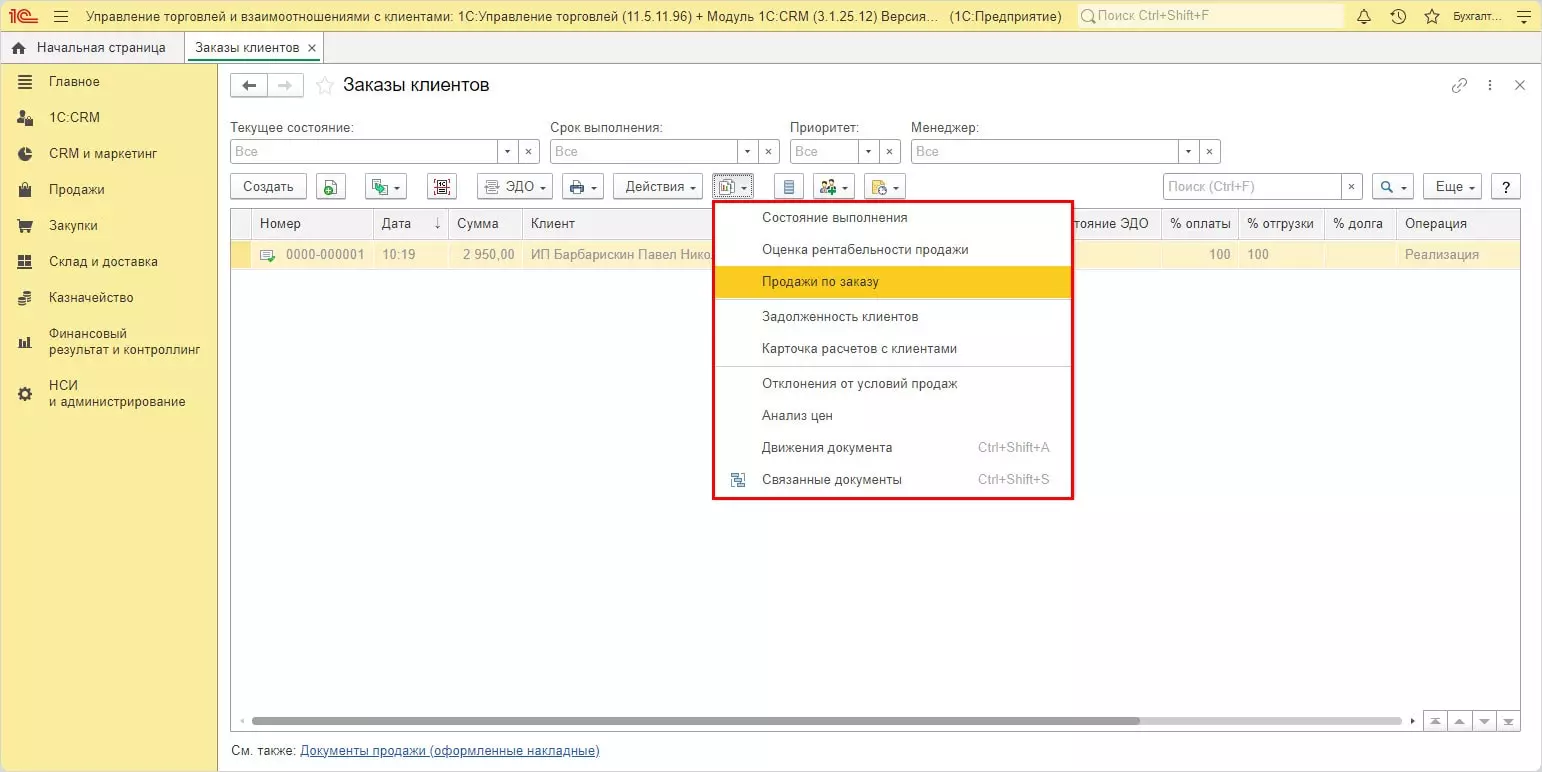Open Отклонения от условий продаж
The image size is (1542, 772).
click(x=892, y=384)
